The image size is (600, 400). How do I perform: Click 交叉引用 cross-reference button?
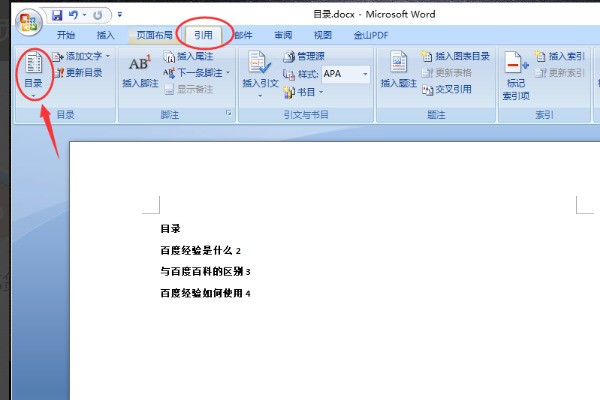446,90
